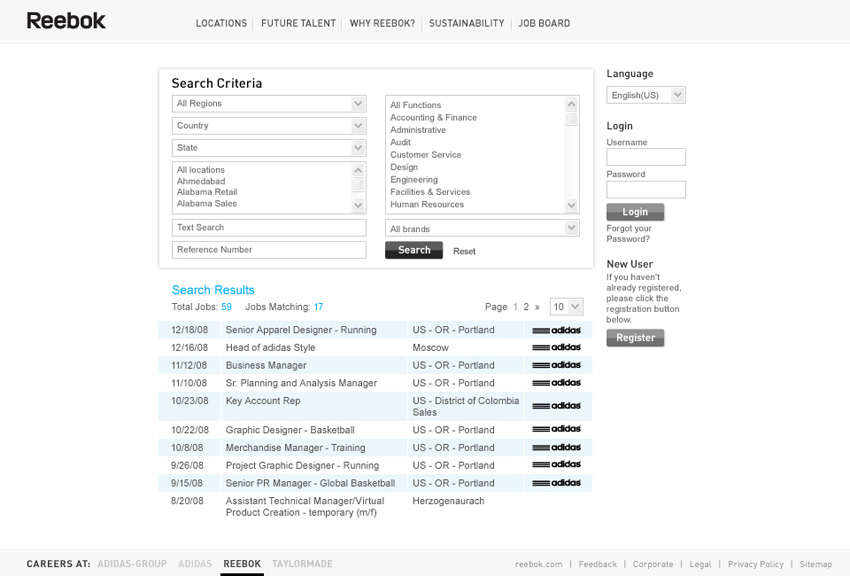Click adidas logo in Head of adidas Style row
The image size is (850, 576).
pos(556,347)
